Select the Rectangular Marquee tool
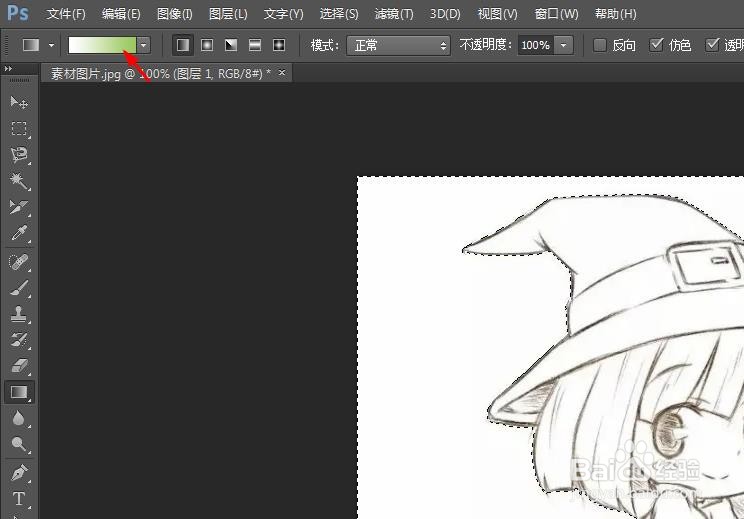Screen dimensions: 744x519 point(19,129)
